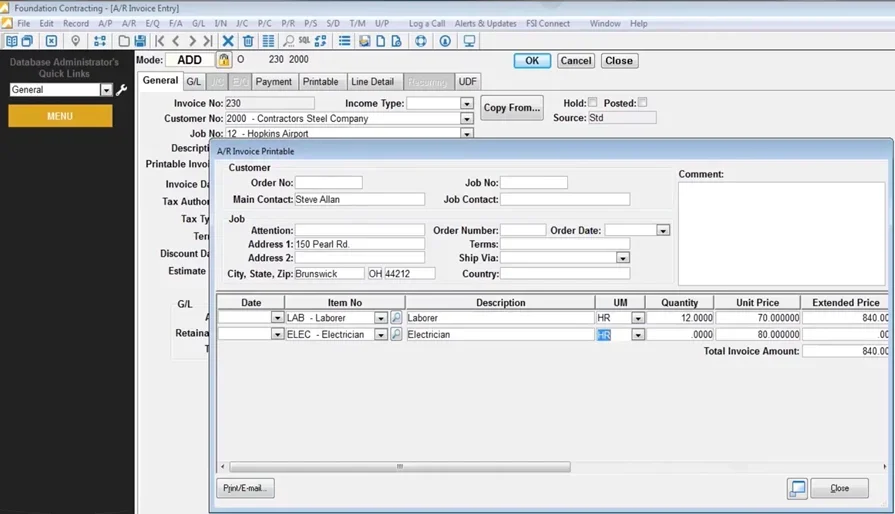
Task: Click the lookup magnifier on the Laborer row
Action: click(x=396, y=317)
